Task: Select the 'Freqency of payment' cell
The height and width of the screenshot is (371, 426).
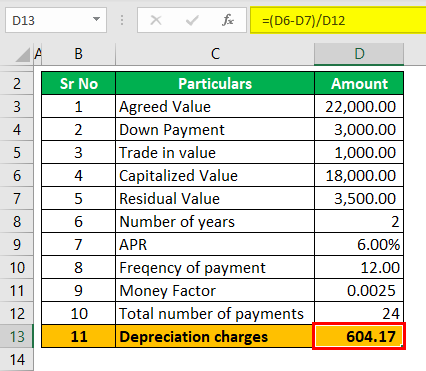Action: tap(215, 268)
